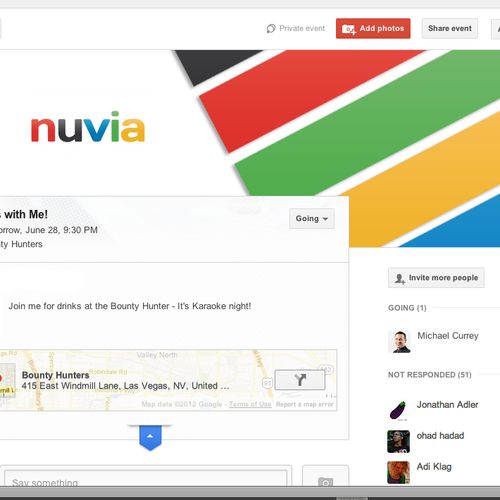
Task: Open Michael Currey's profile photo
Action: point(399,342)
